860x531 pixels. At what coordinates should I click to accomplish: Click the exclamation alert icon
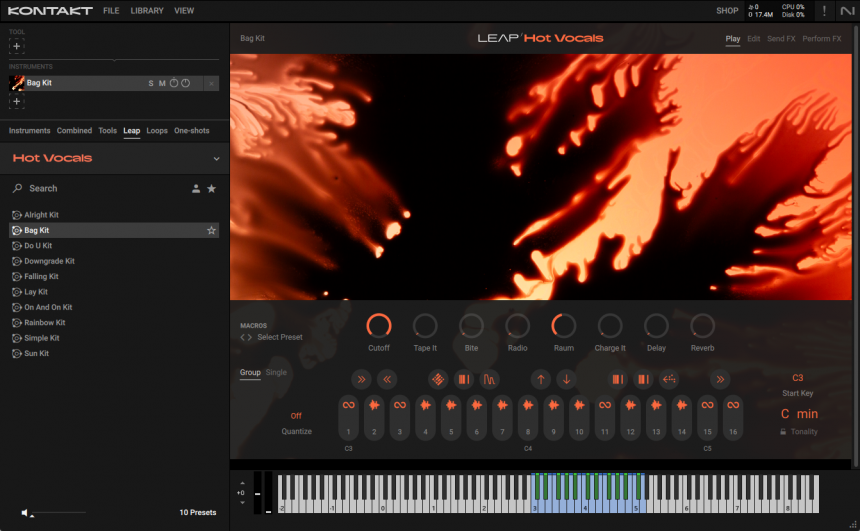[824, 10]
